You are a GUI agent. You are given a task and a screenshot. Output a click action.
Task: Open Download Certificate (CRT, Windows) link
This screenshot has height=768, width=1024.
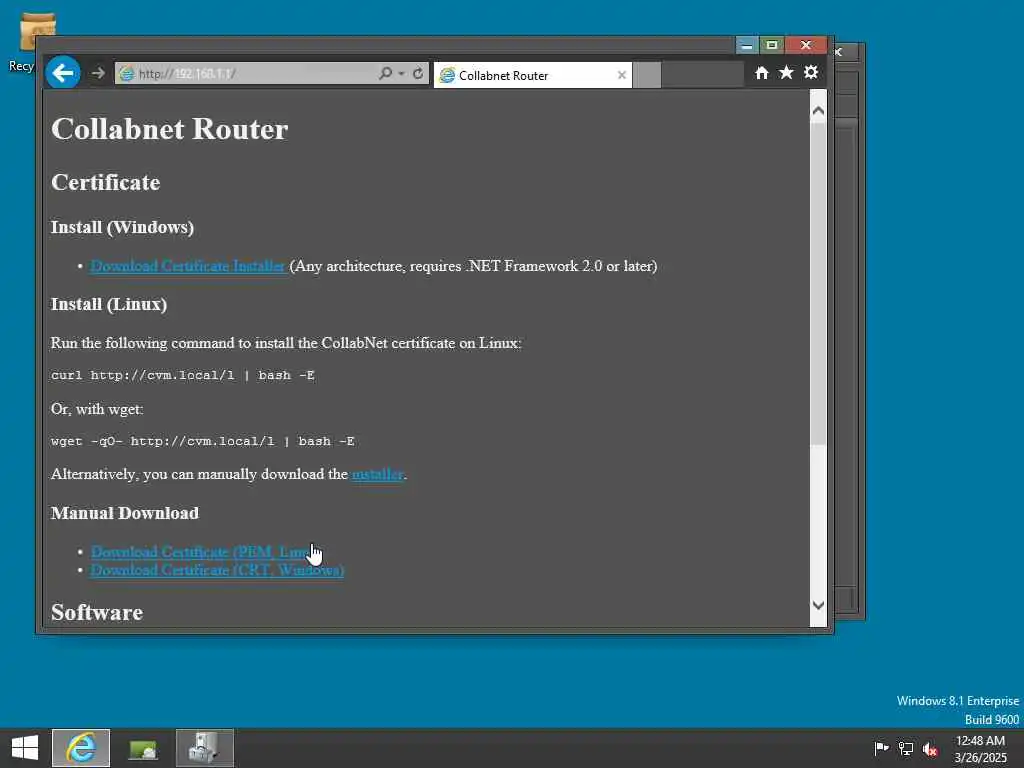pyautogui.click(x=217, y=570)
